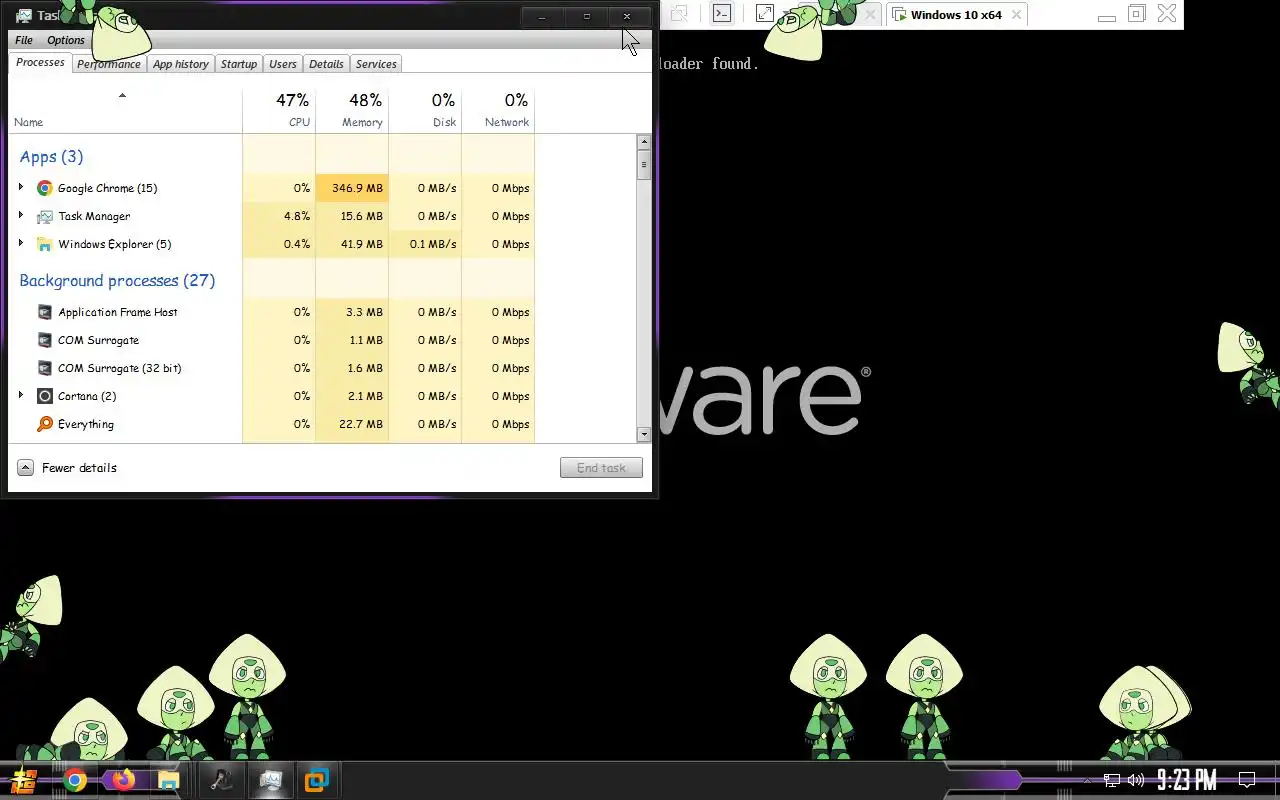Click the Application Frame Host process icon
Viewport: 1280px width, 800px height.
(x=44, y=312)
